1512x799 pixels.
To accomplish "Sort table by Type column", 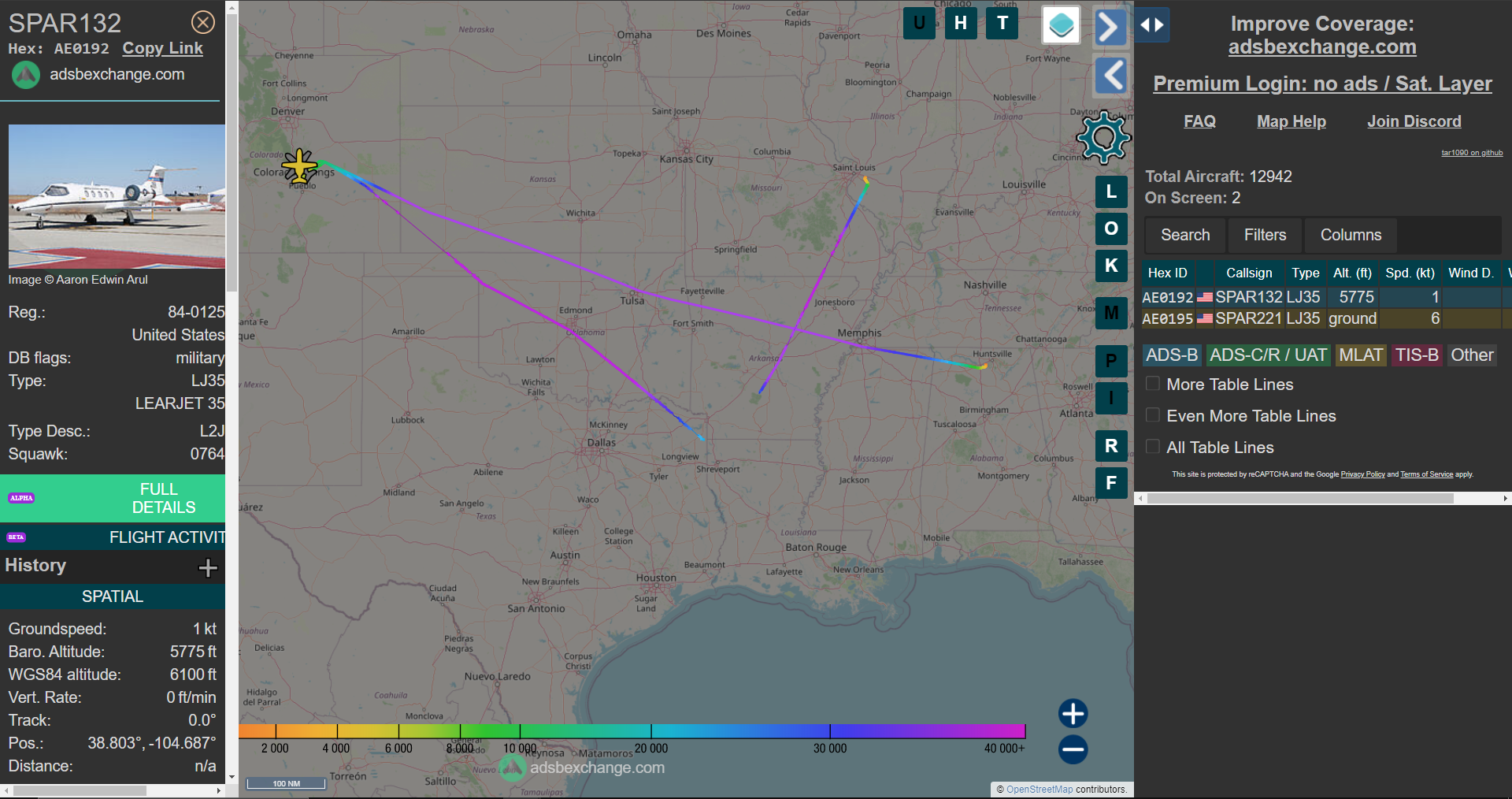I will click(1306, 273).
